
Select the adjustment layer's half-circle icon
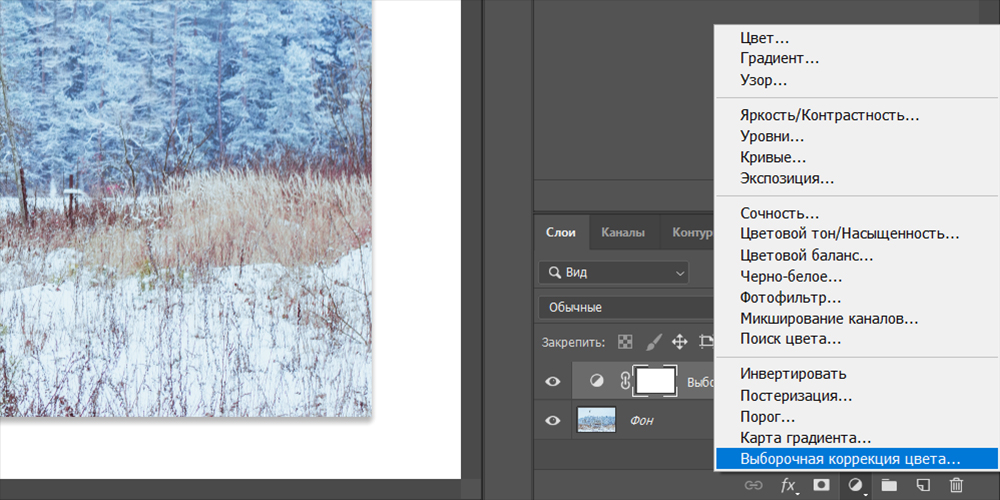click(x=596, y=382)
